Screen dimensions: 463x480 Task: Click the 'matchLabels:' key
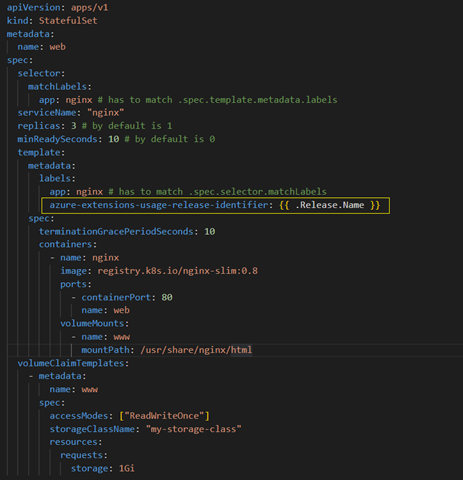pos(60,87)
